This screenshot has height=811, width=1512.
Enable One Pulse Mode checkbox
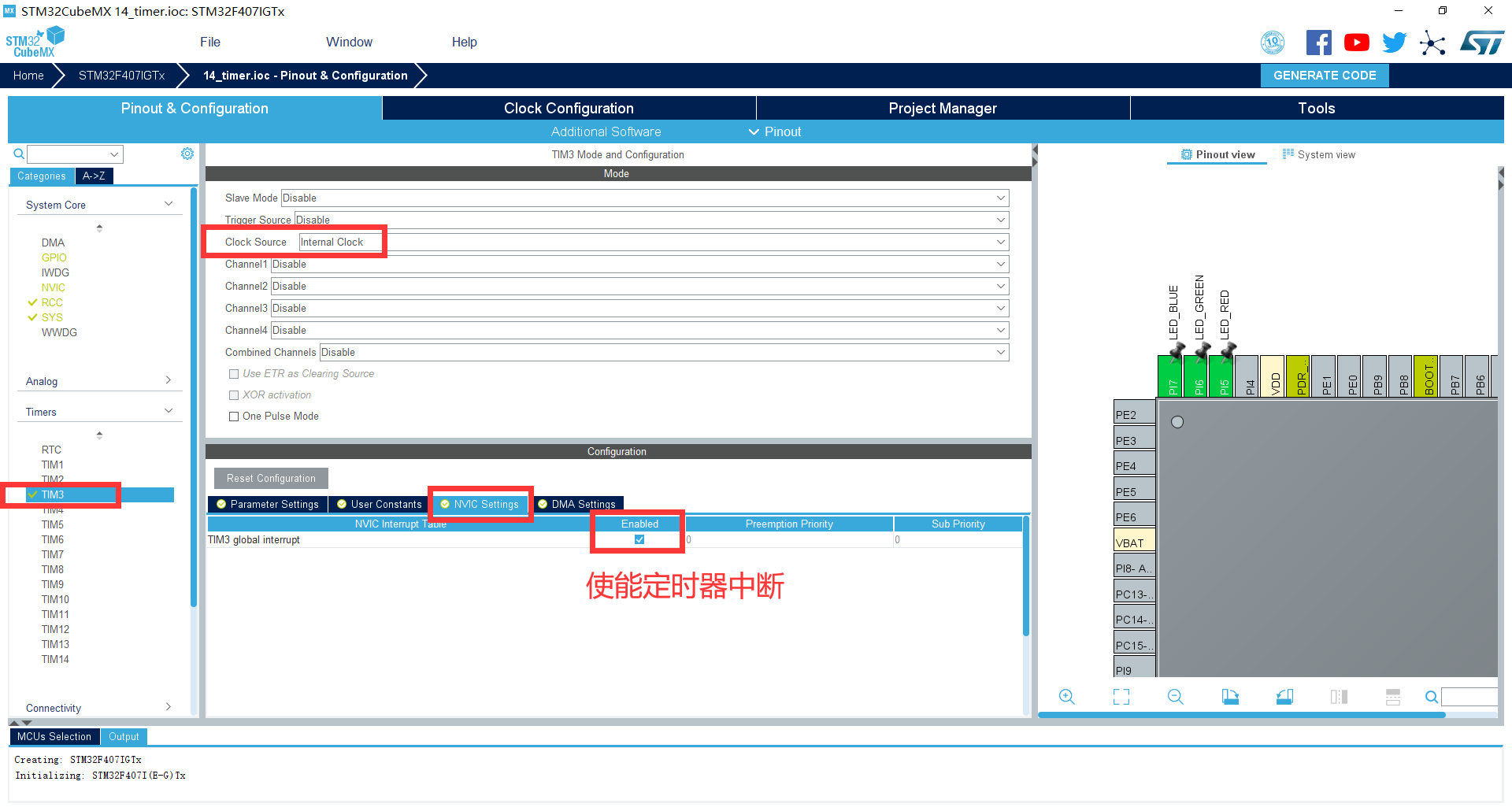point(234,417)
